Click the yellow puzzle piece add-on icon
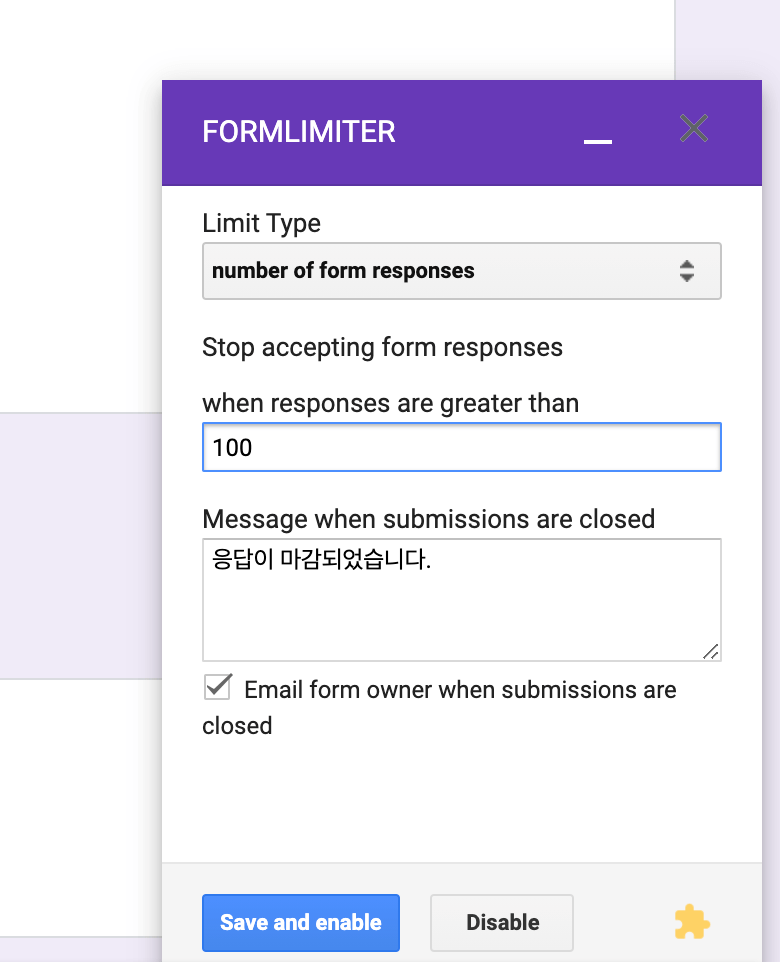Viewport: 780px width, 962px height. (692, 922)
